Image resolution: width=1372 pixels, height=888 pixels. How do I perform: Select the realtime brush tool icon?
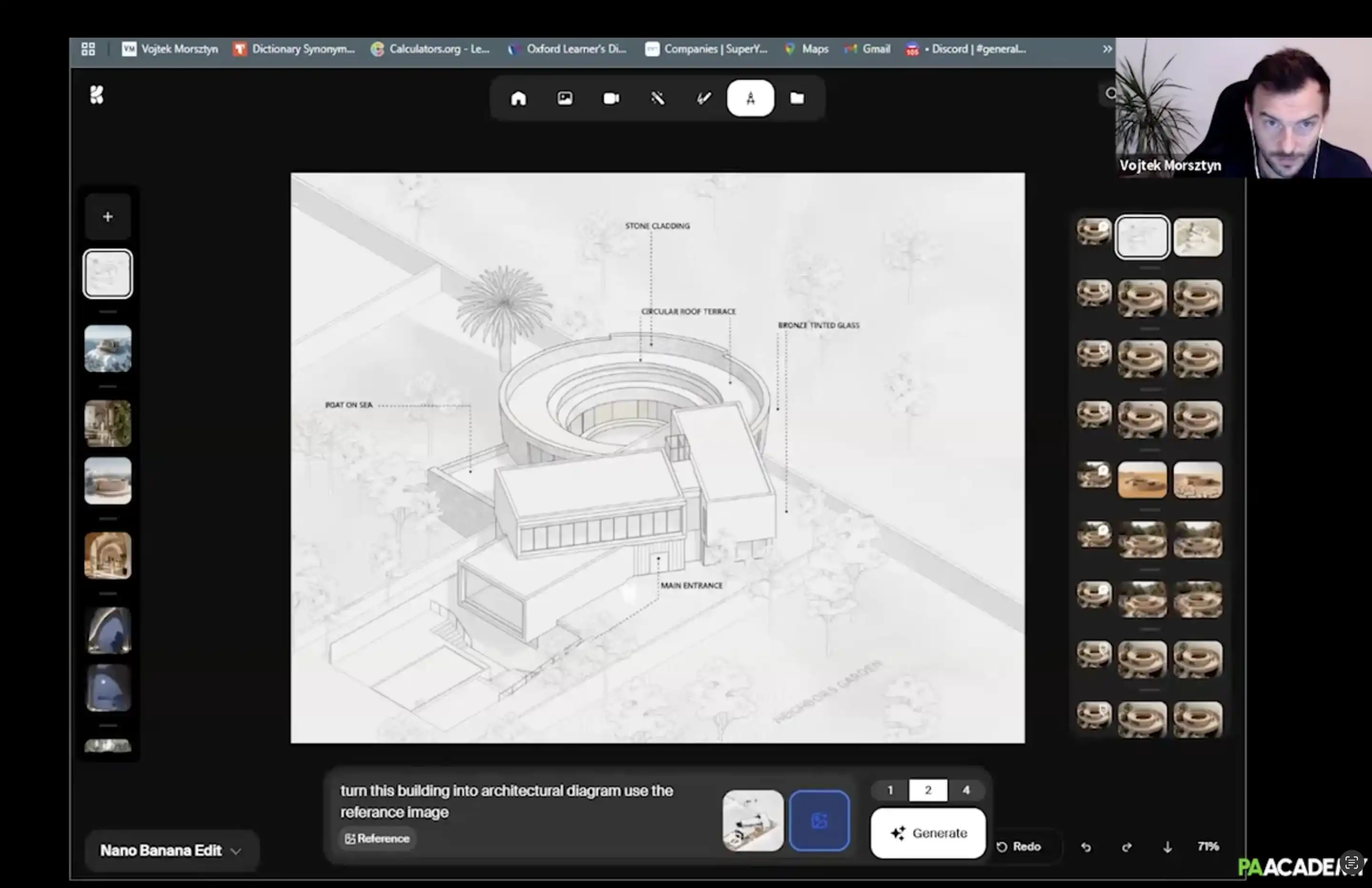(704, 99)
